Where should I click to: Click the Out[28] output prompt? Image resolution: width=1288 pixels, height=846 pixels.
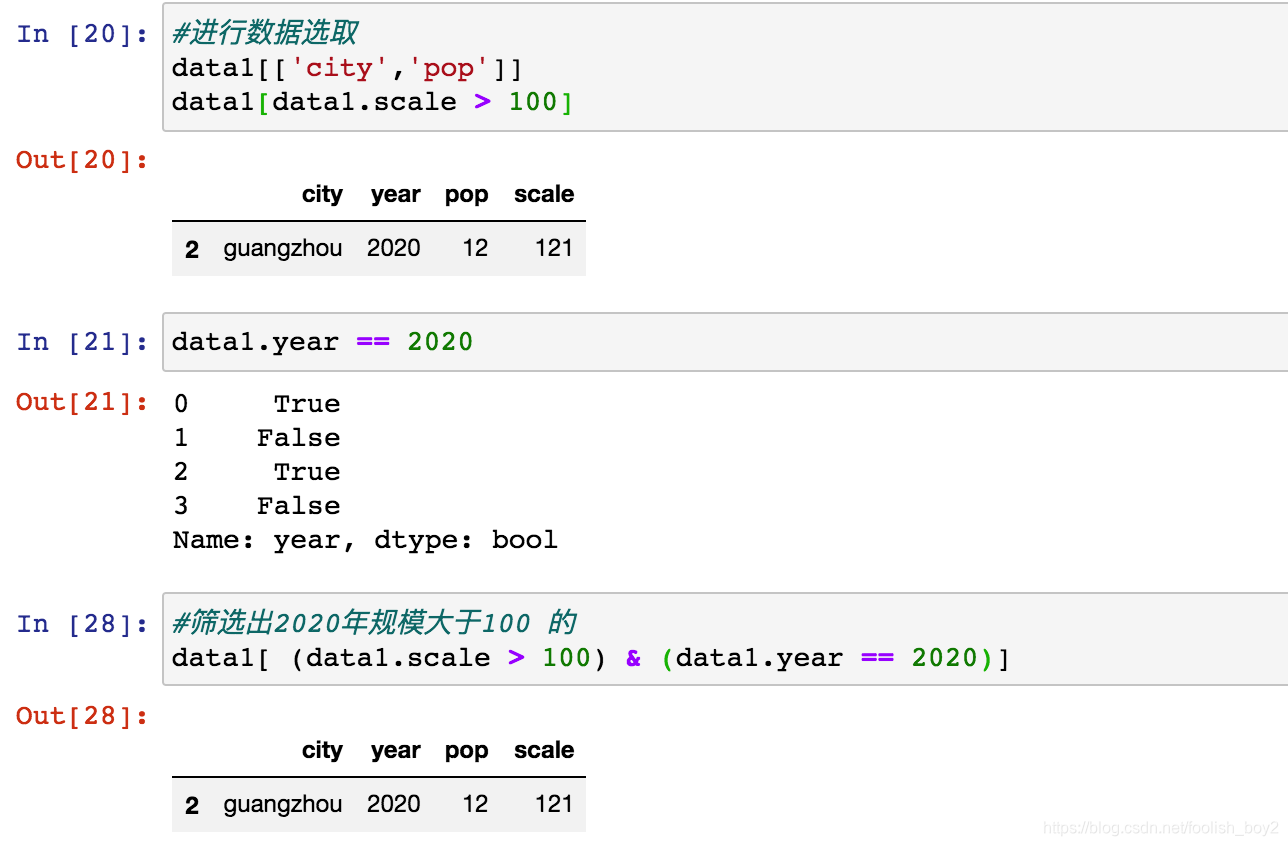(x=82, y=716)
